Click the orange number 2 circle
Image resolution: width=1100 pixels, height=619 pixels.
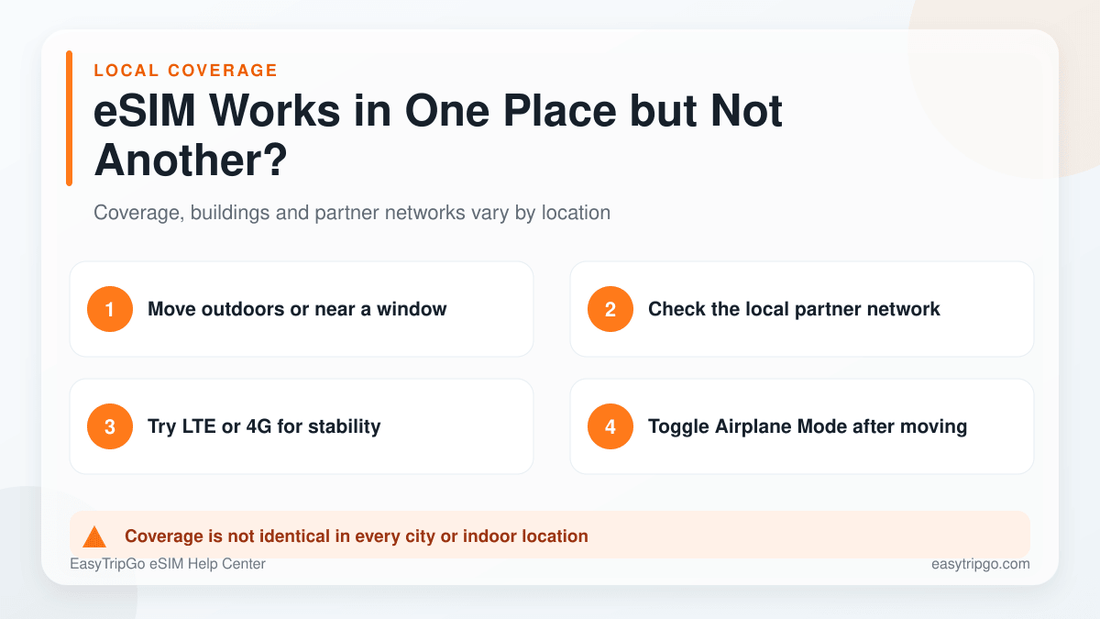click(610, 309)
